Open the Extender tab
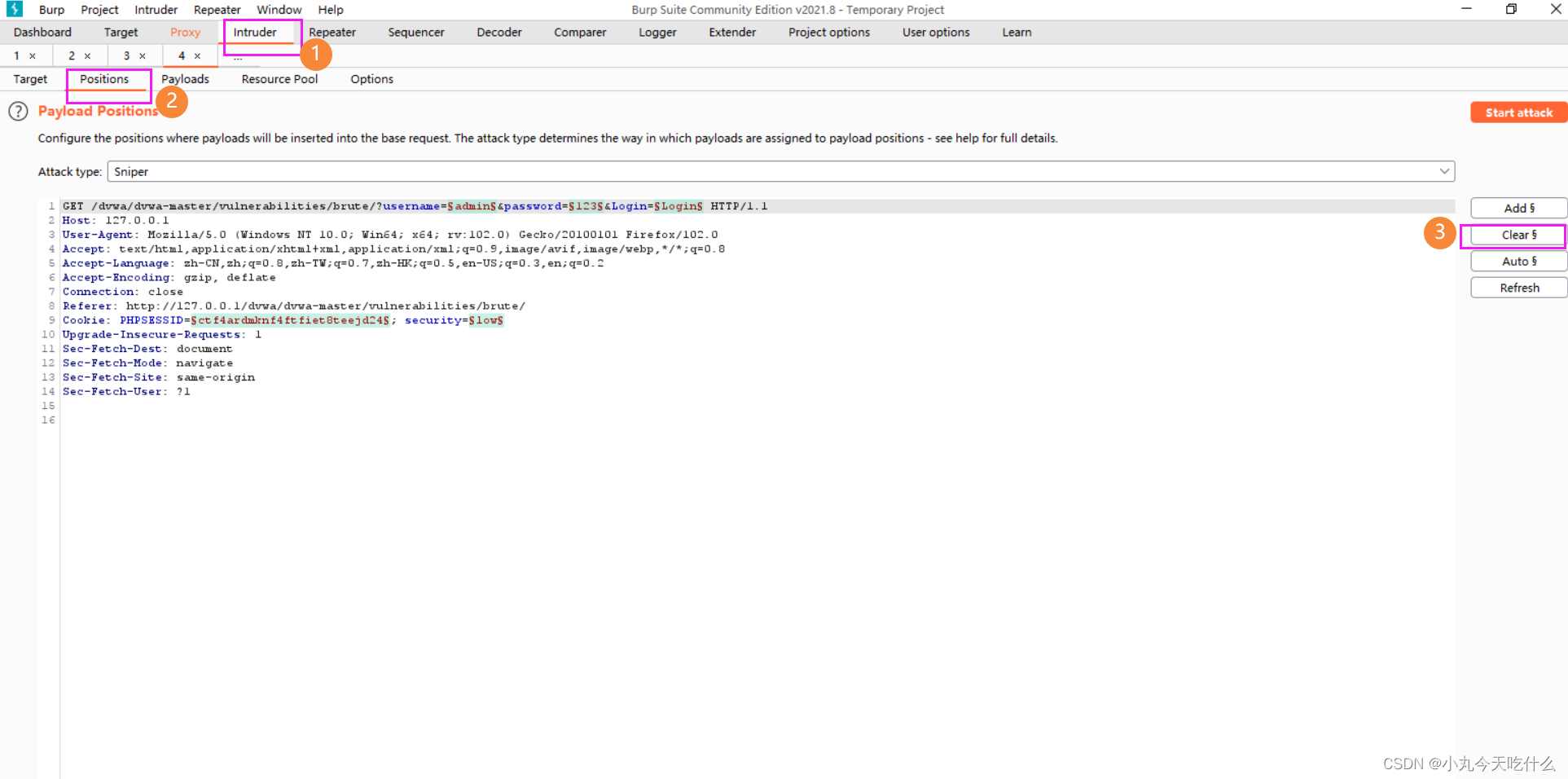Viewport: 1568px width, 779px height. 732,33
